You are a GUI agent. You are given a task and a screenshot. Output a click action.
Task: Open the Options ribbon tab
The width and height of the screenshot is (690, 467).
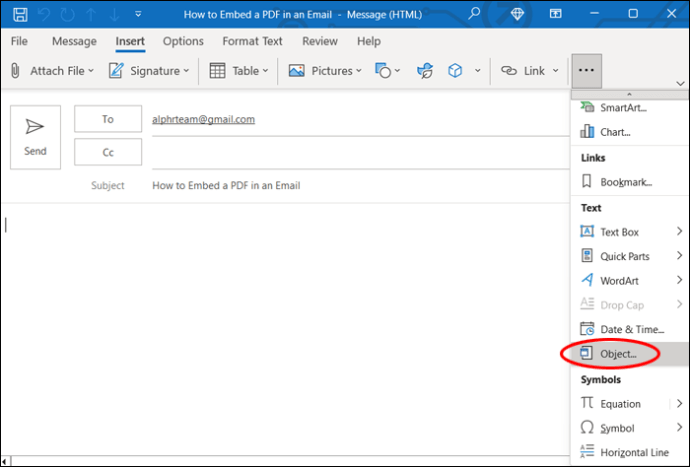(x=183, y=41)
